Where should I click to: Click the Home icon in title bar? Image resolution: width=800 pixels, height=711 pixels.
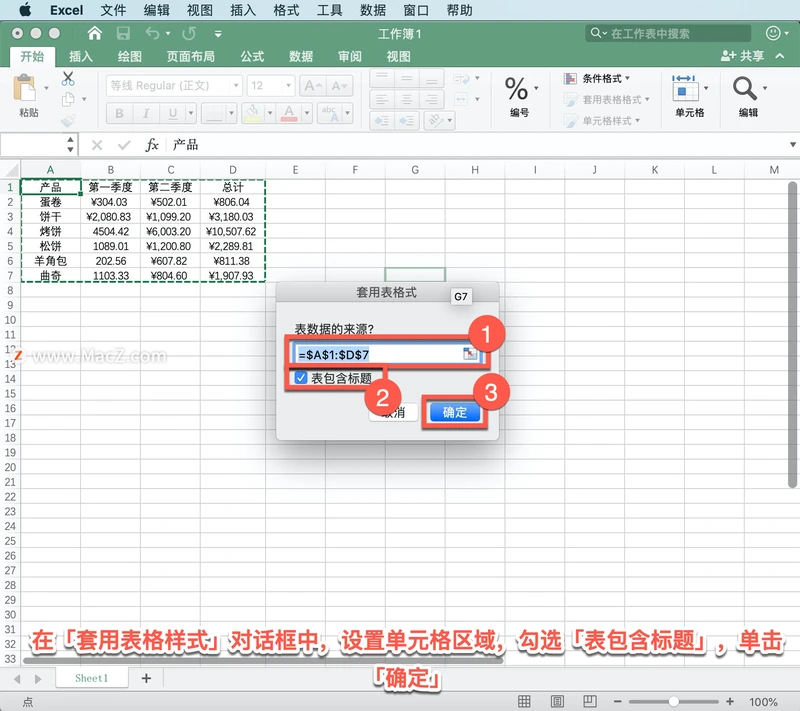[94, 34]
